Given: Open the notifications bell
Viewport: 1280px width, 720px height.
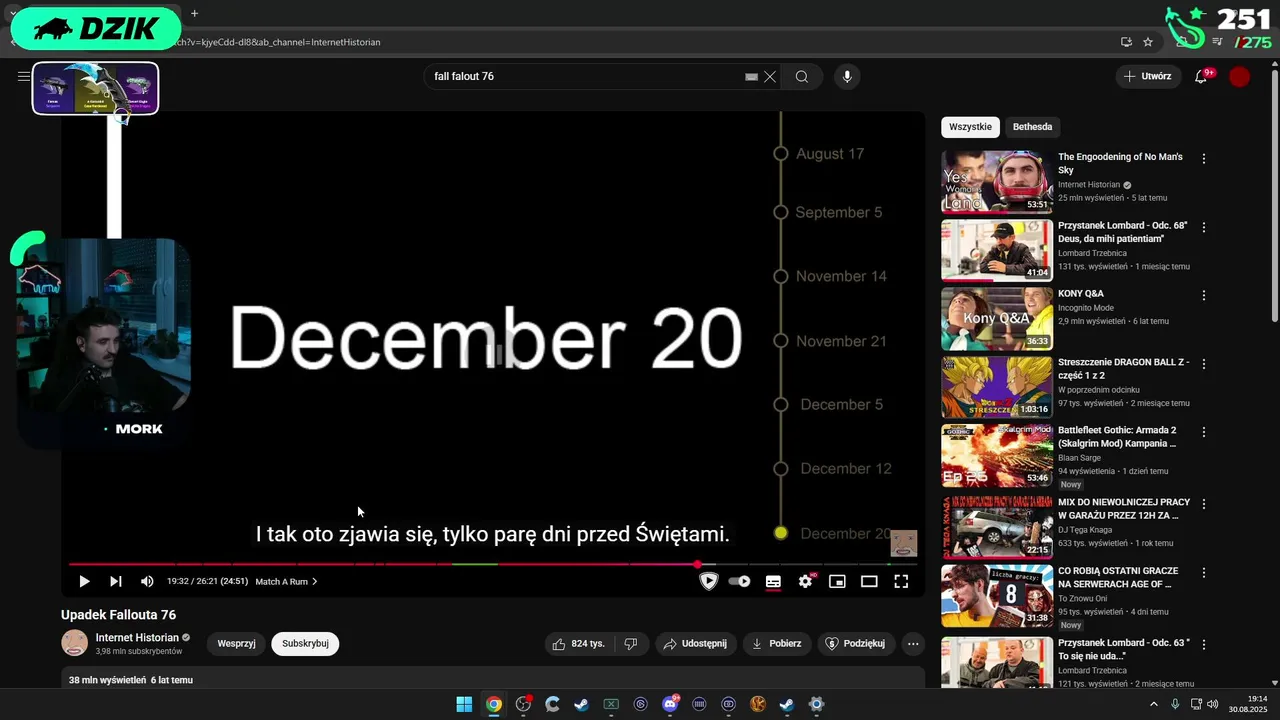Looking at the screenshot, I should tap(1202, 76).
